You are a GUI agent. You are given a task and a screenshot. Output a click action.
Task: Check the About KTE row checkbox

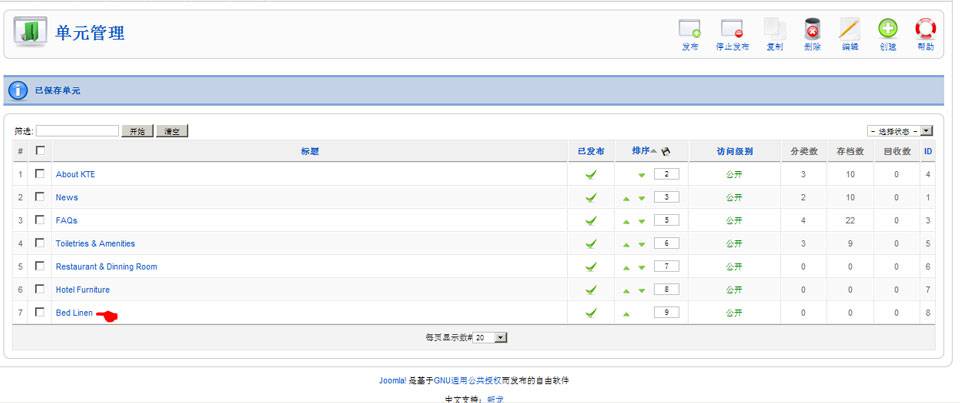tap(40, 173)
